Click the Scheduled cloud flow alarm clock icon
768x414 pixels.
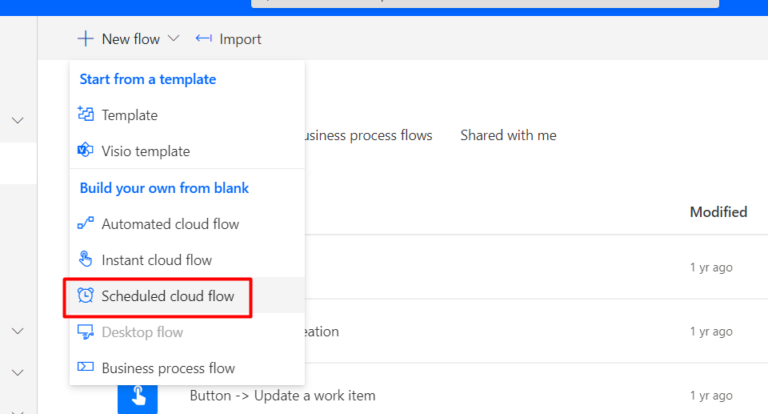(x=85, y=295)
